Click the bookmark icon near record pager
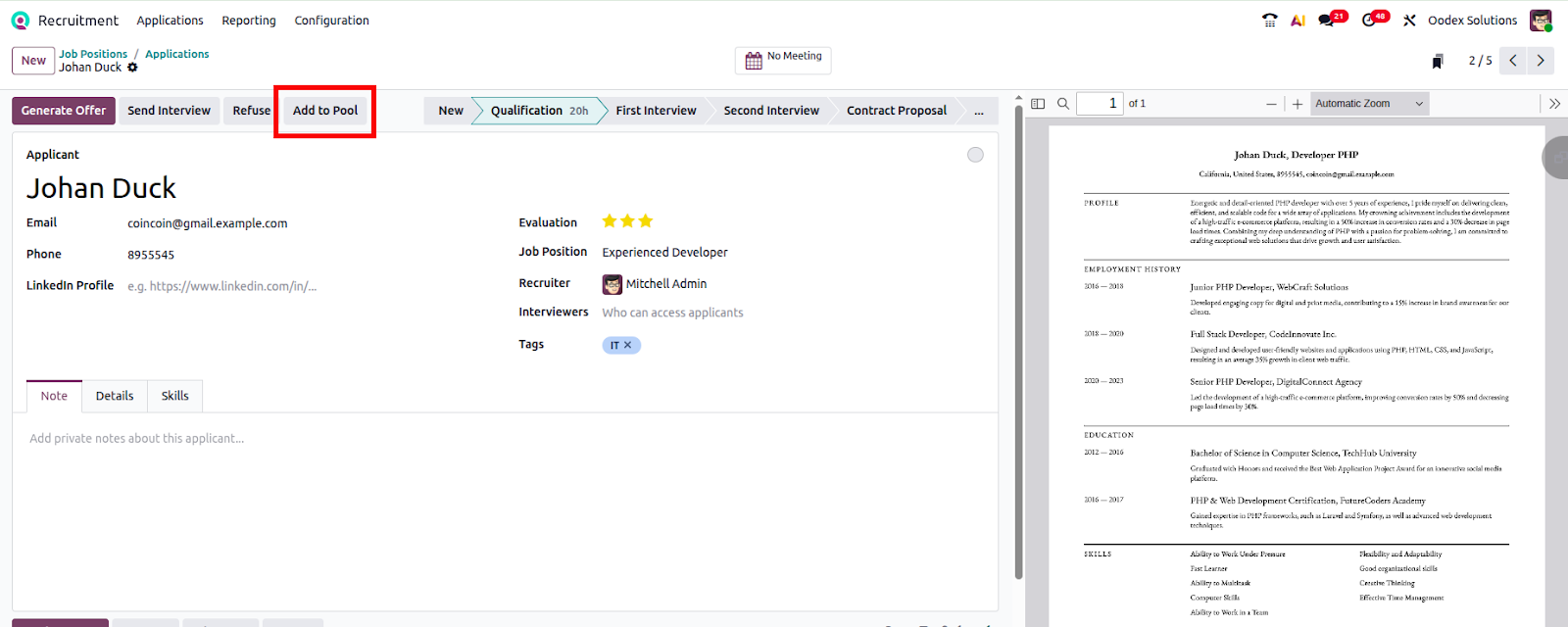 (x=1438, y=62)
